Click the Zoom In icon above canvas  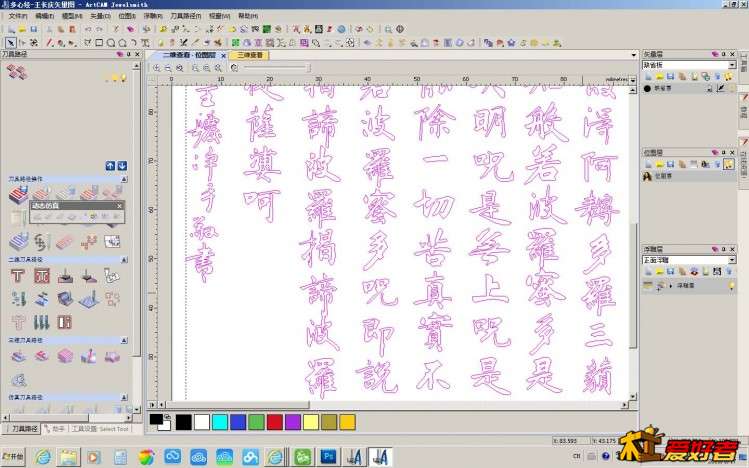(x=157, y=68)
